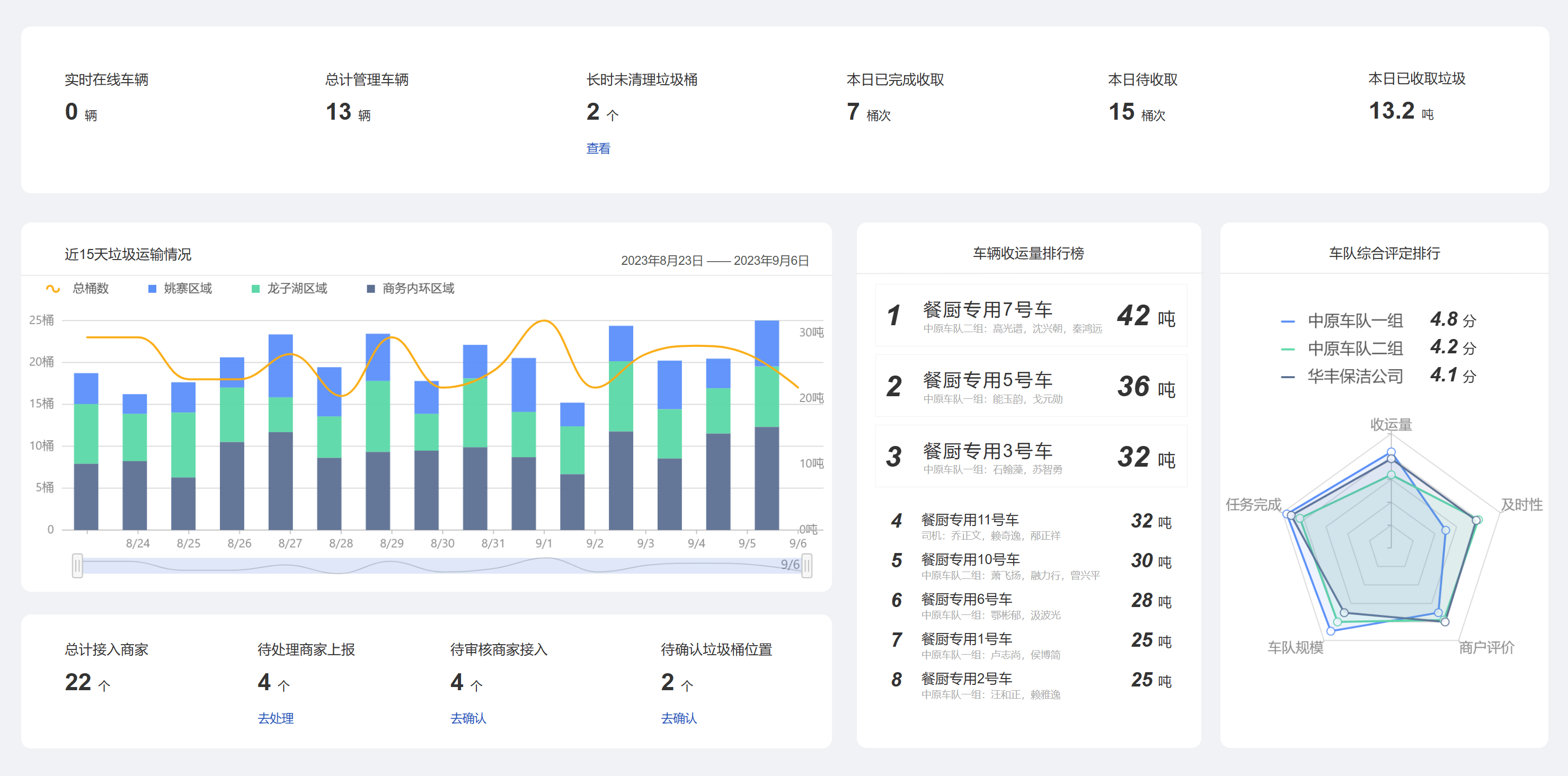Viewport: 1568px width, 776px height.
Task: Toggle 商务内环区域 legend swatch
Action: point(371,289)
